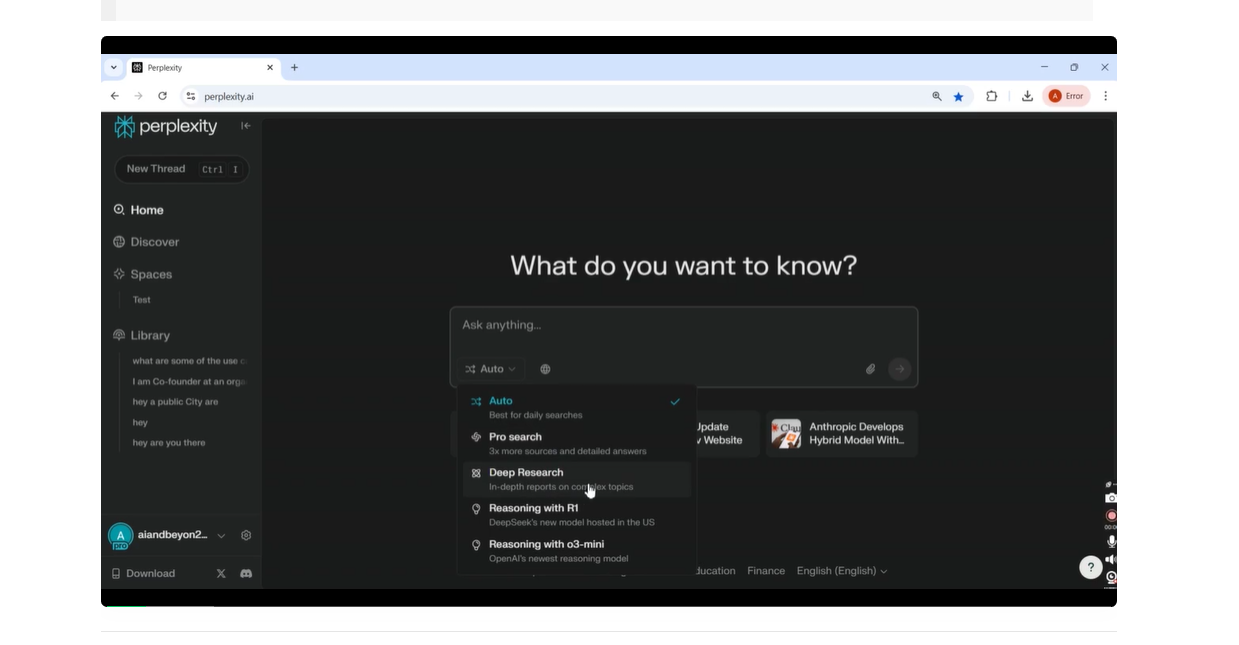Focus the 'Ask anything…' input
The image size is (1239, 645).
[684, 326]
